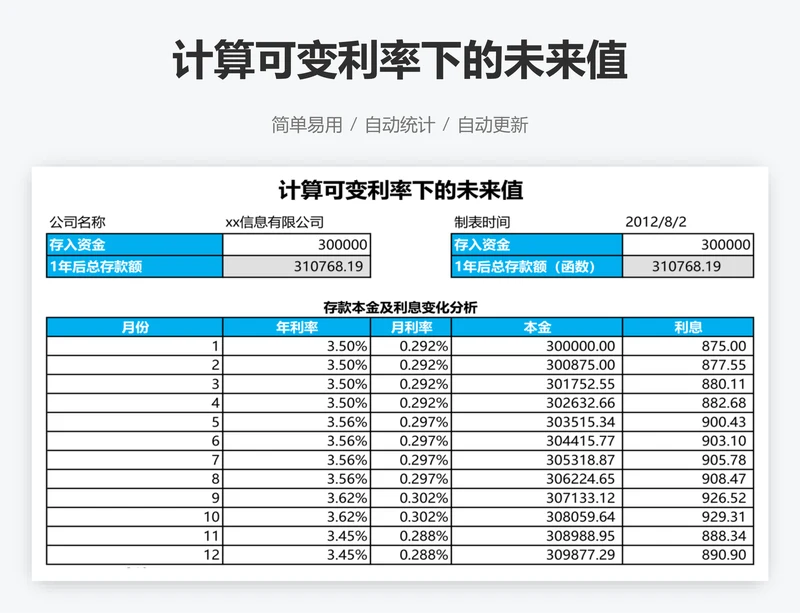Select interest cell 905.78
This screenshot has width=800, height=613.
coord(688,460)
